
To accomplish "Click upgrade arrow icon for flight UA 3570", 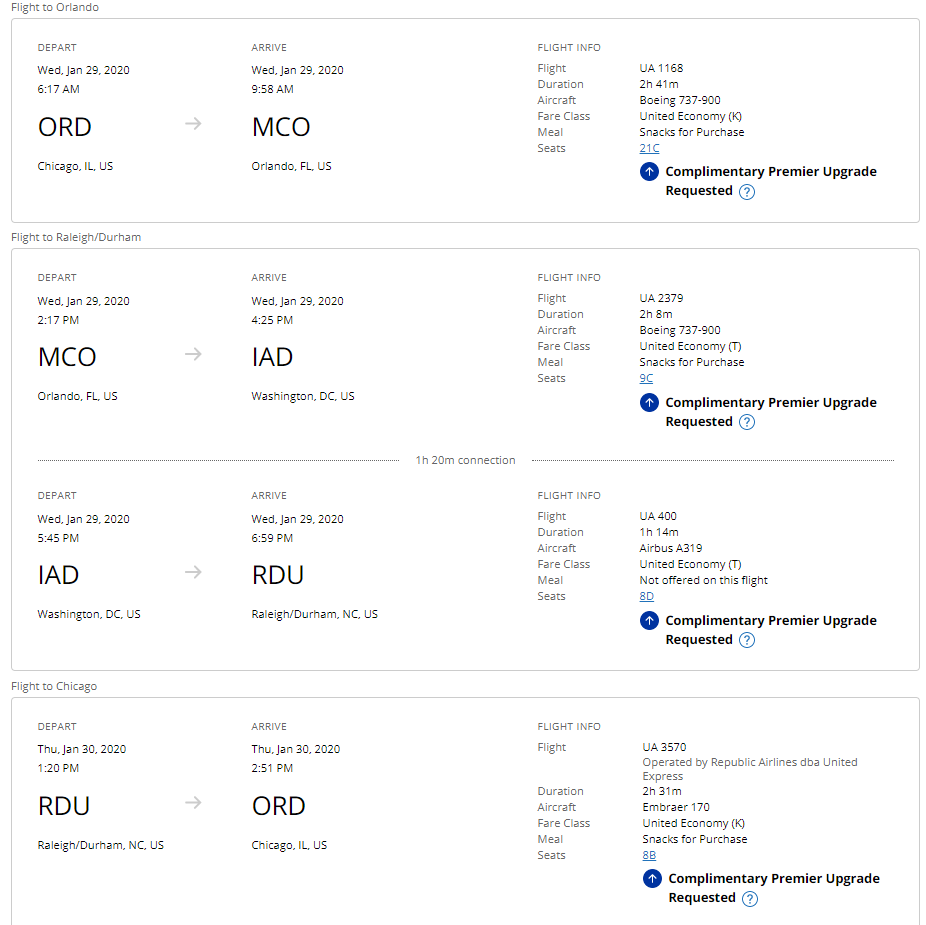I will tap(652, 879).
